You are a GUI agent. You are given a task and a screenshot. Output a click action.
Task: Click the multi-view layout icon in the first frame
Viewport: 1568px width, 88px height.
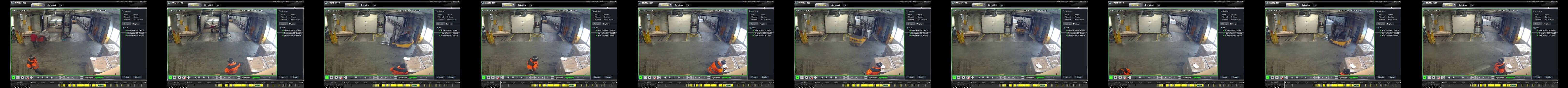[x=18, y=78]
